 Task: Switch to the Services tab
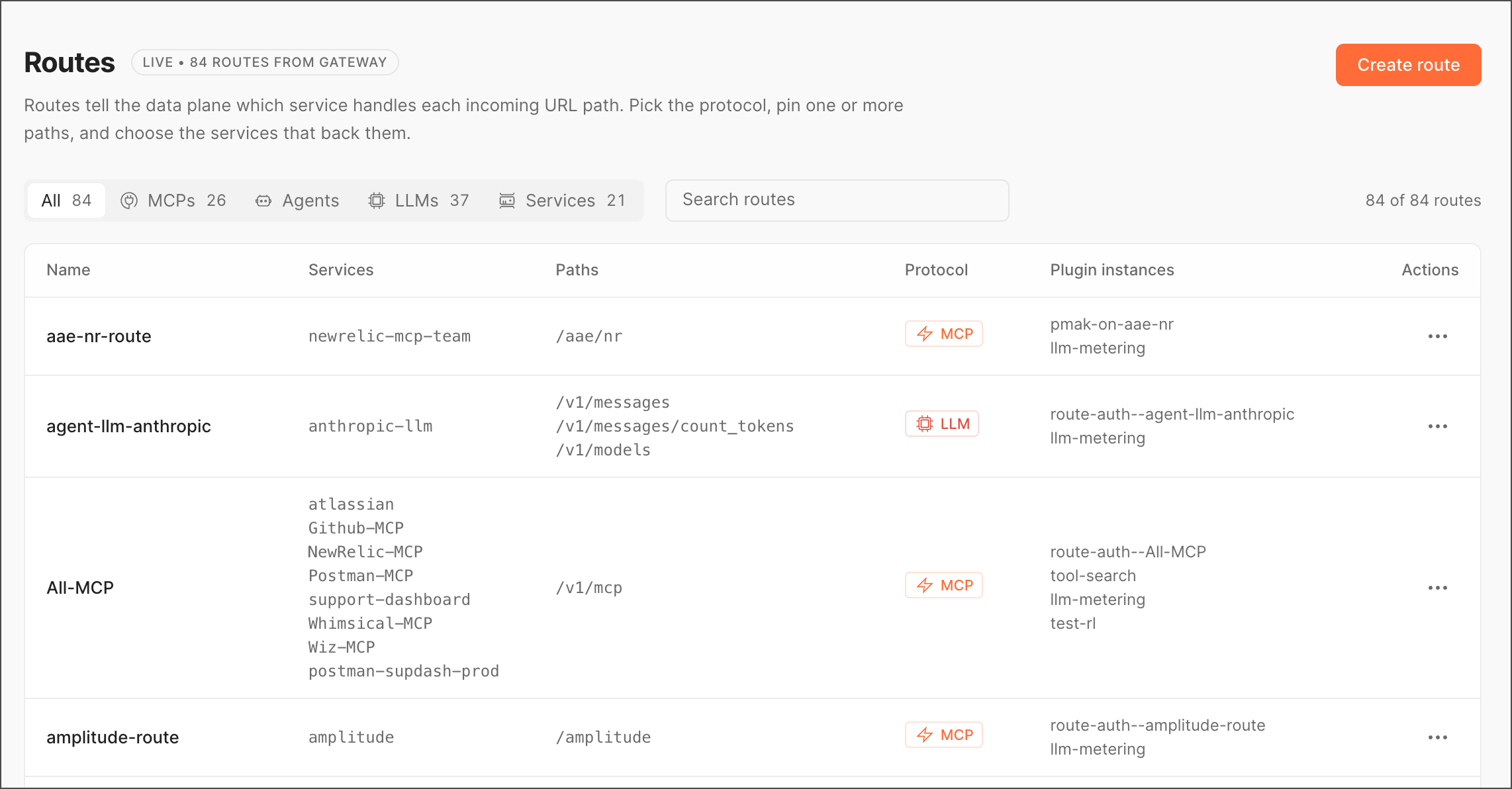tap(563, 201)
